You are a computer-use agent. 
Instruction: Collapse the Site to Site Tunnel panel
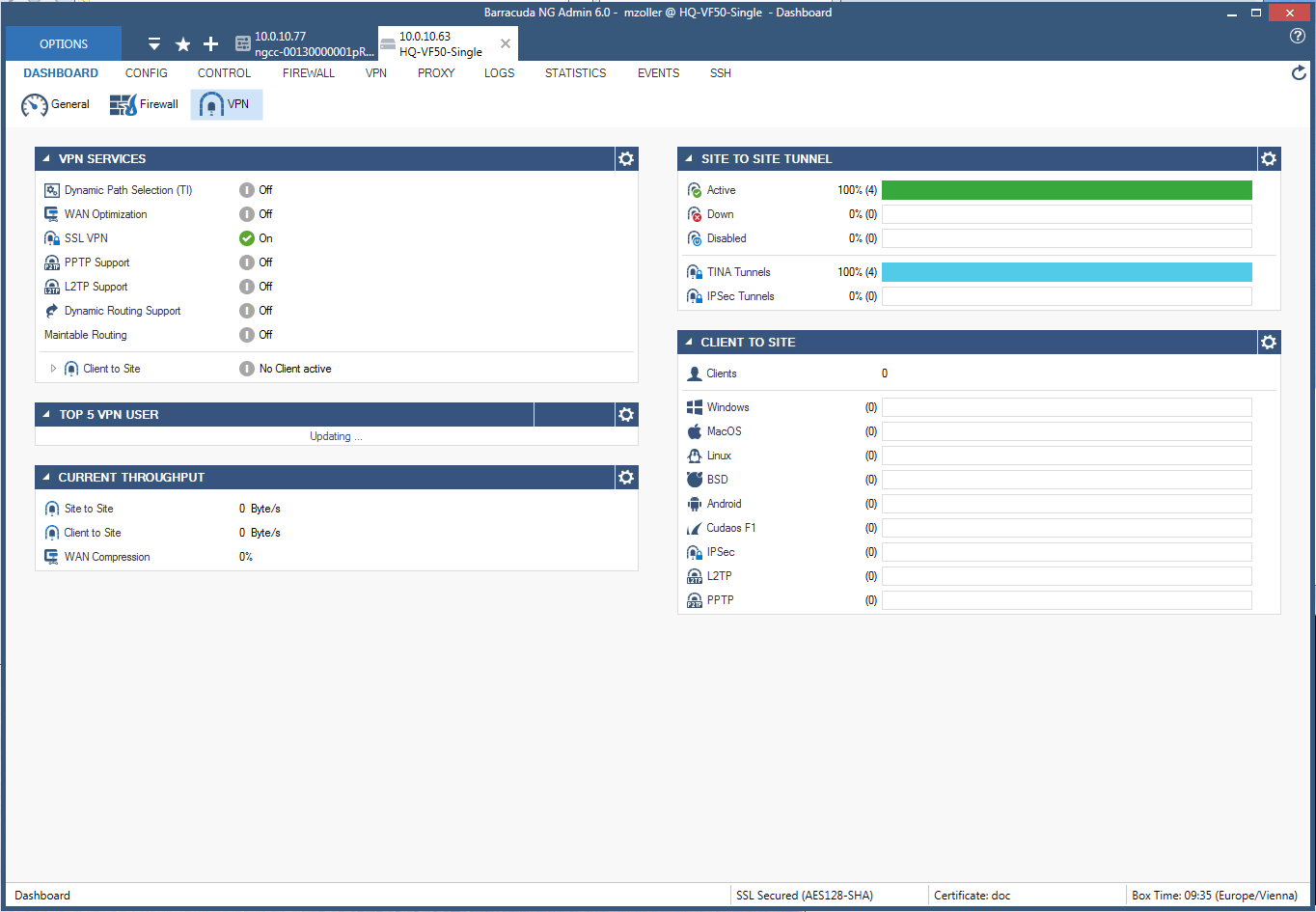click(689, 159)
